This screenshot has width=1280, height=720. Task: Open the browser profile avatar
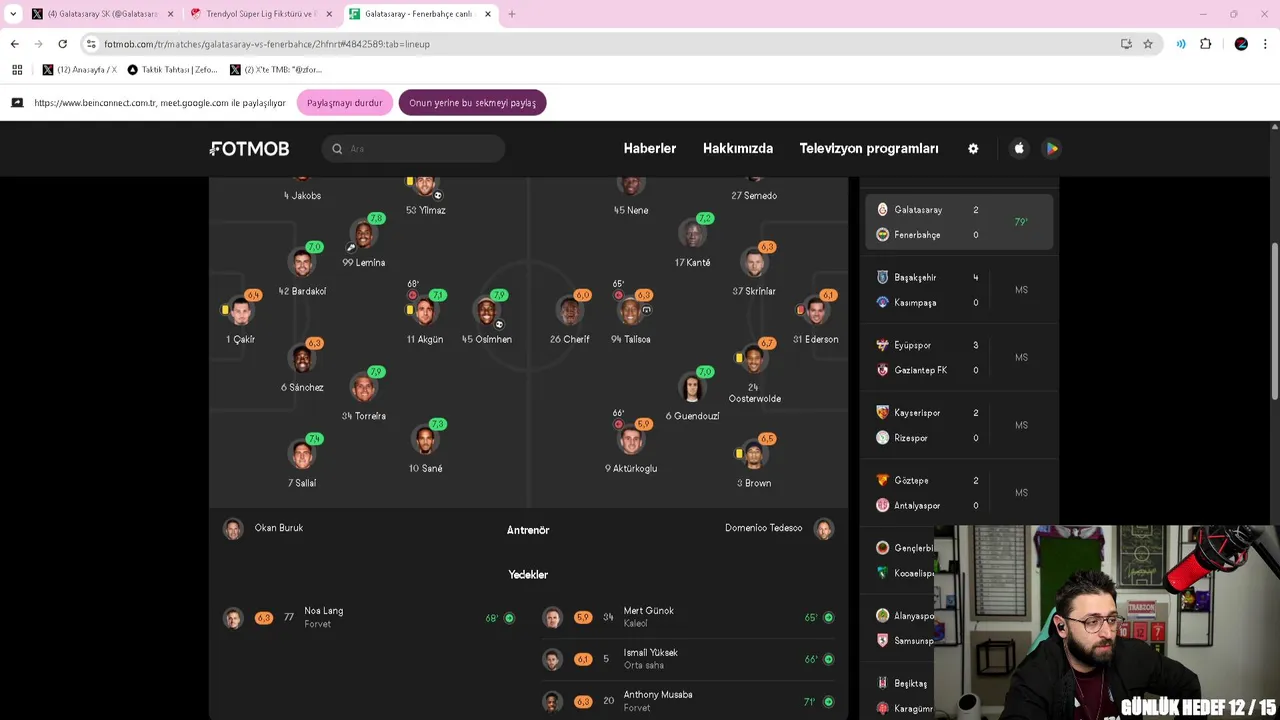pos(1241,44)
